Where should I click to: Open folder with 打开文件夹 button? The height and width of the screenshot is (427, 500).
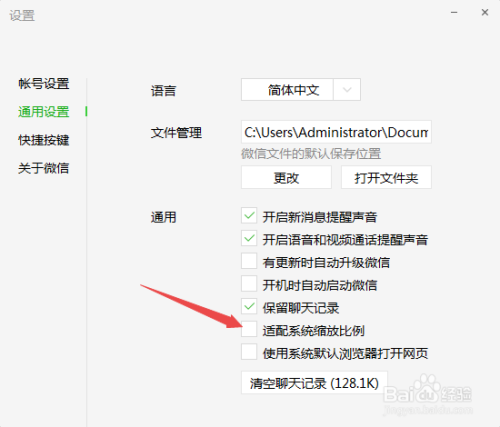click(x=386, y=178)
